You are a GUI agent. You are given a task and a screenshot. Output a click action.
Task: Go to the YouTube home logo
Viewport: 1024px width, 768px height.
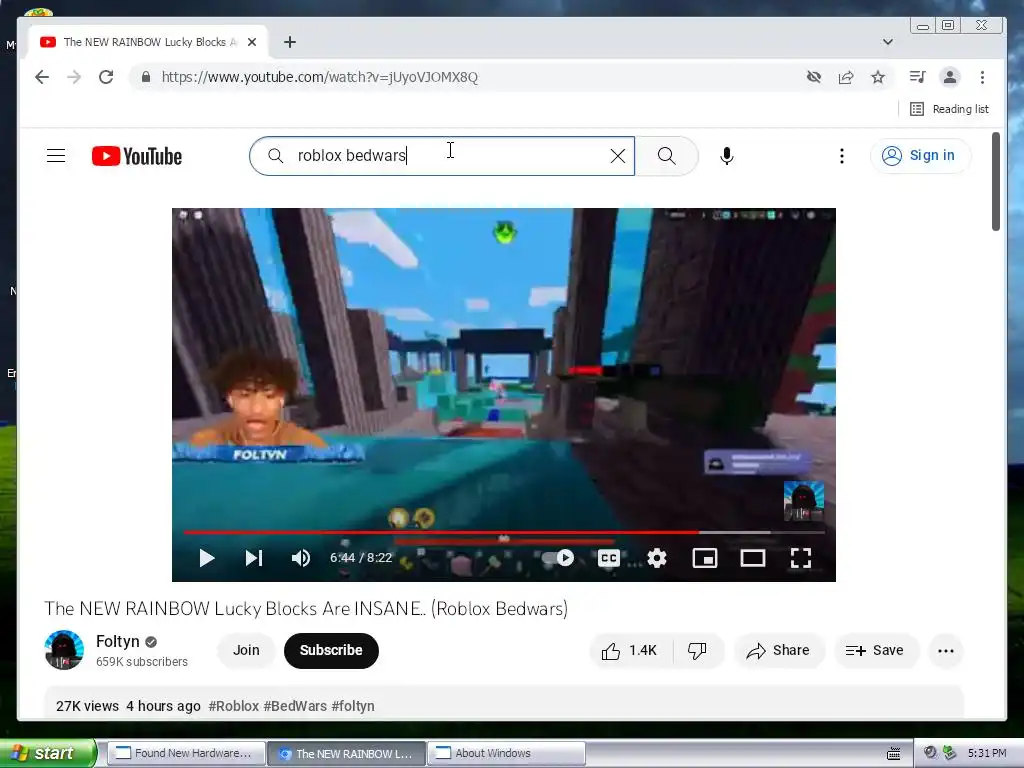click(x=136, y=156)
